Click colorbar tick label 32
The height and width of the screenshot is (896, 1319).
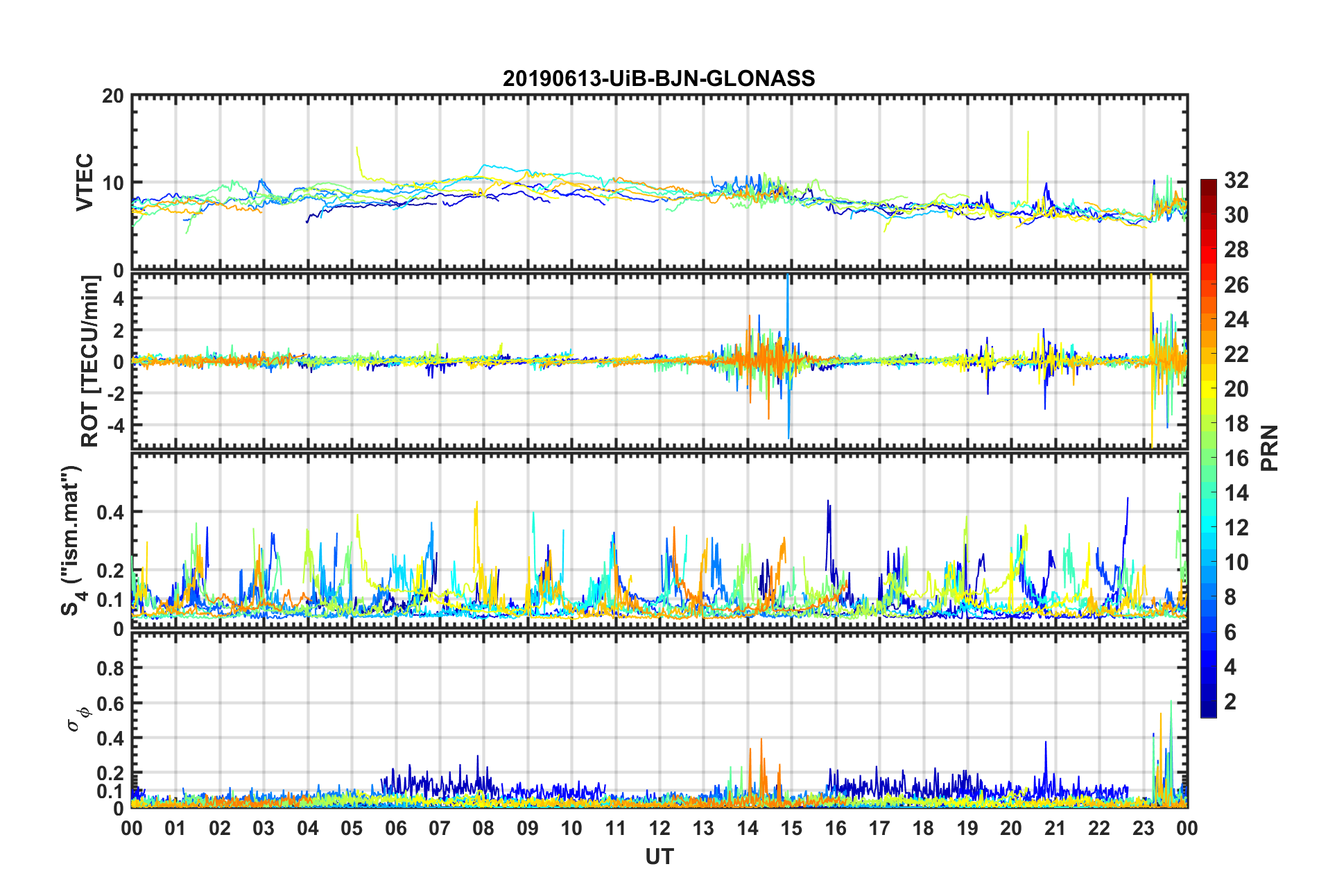(x=1236, y=180)
